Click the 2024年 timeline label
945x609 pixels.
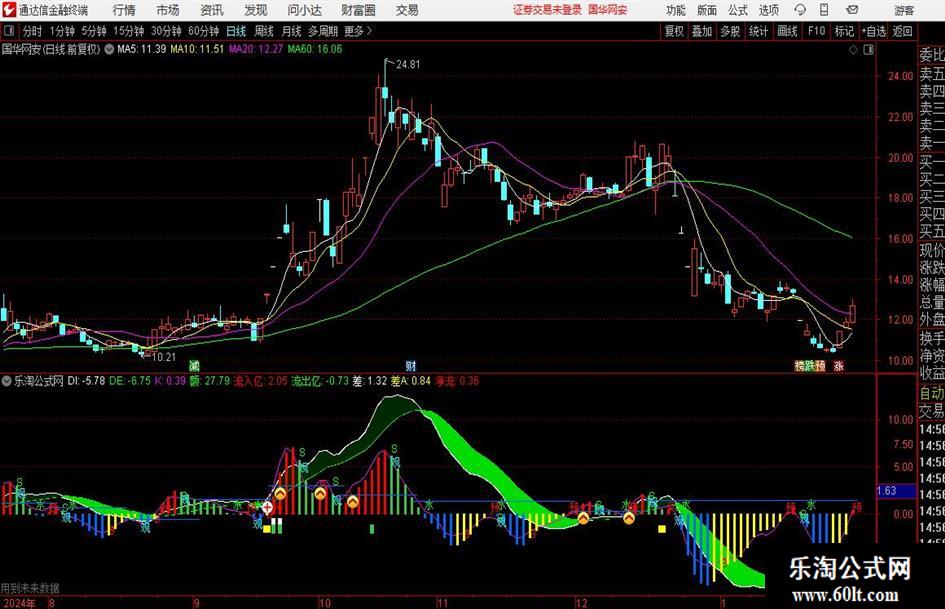(x=19, y=603)
